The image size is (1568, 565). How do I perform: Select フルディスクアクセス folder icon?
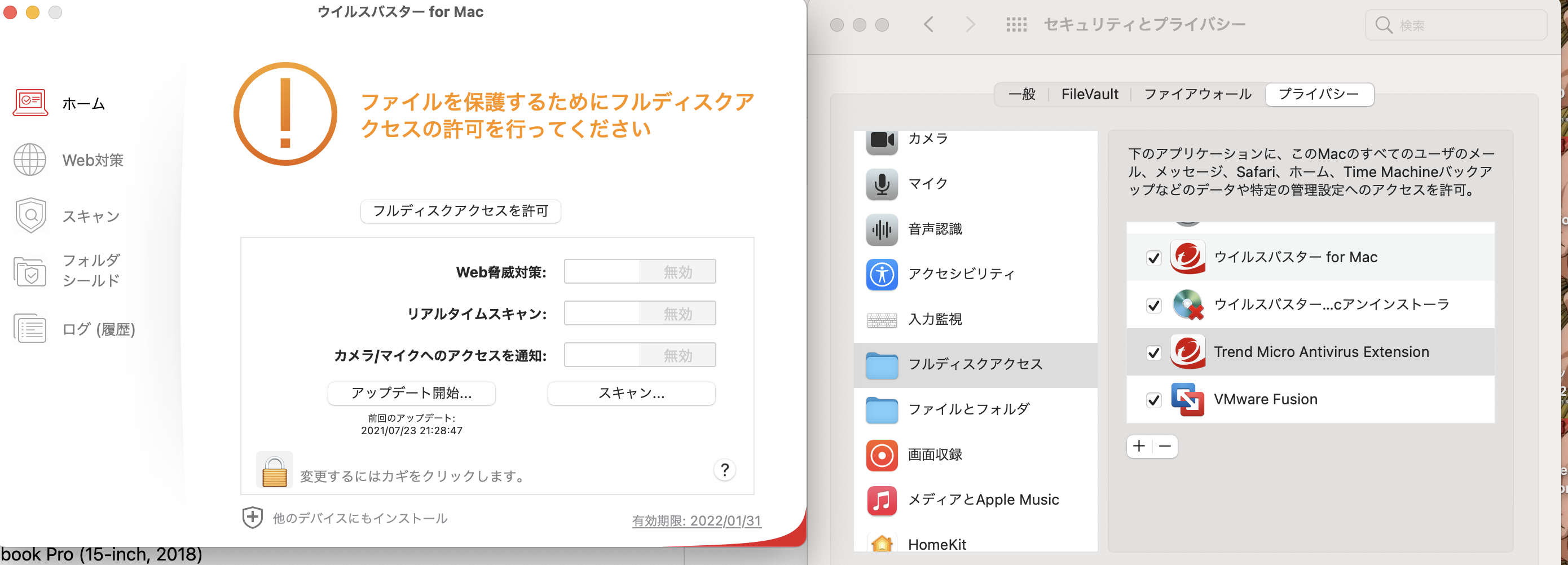[882, 365]
